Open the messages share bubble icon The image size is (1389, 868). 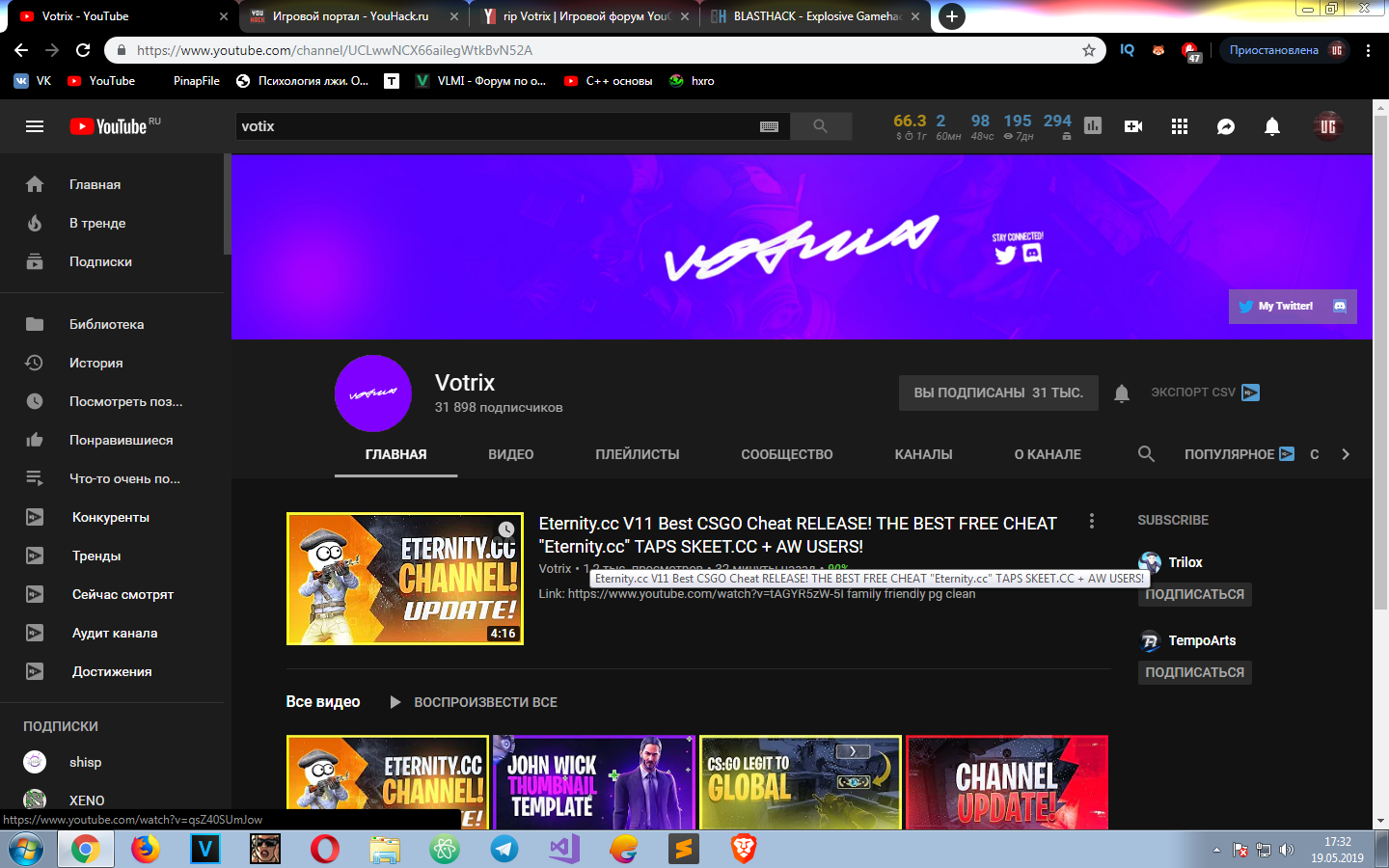1226,126
